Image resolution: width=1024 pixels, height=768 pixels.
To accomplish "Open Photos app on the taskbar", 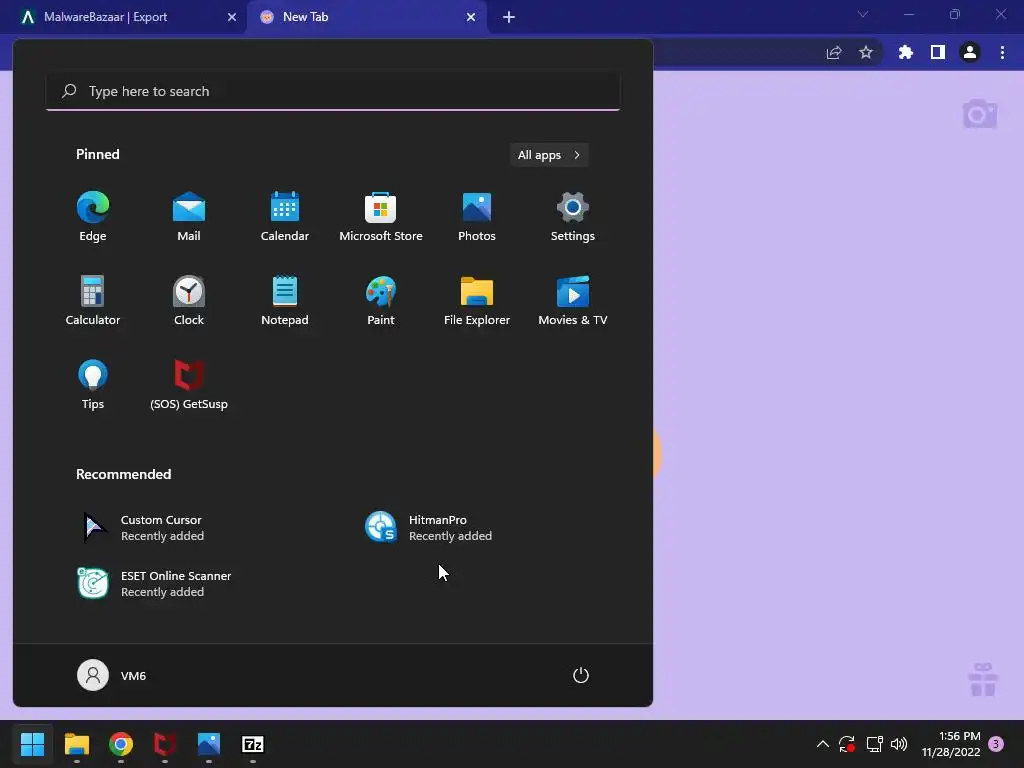I will (x=209, y=744).
